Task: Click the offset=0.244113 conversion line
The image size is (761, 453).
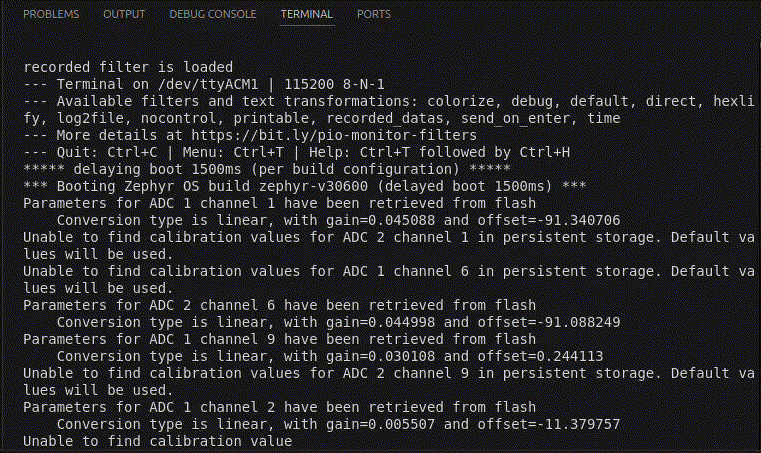Action: coord(330,356)
